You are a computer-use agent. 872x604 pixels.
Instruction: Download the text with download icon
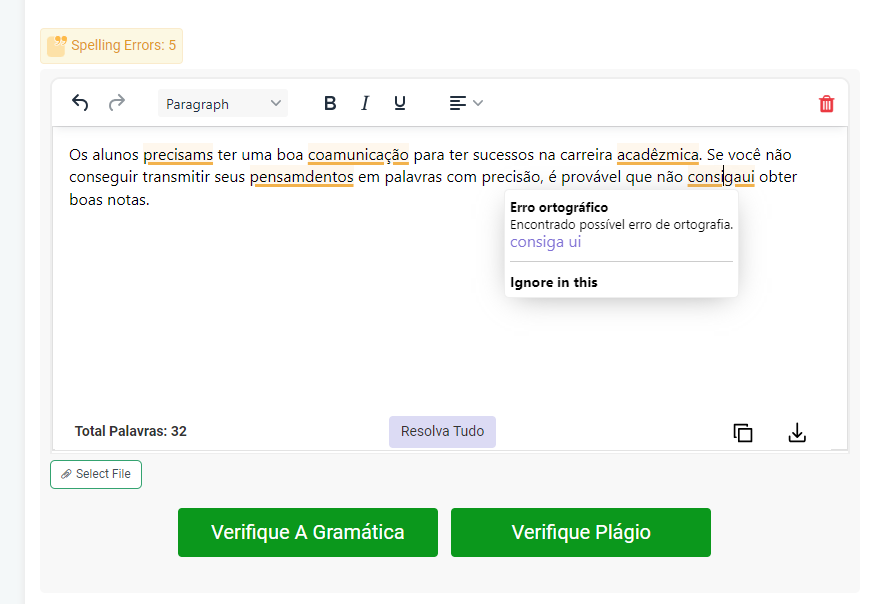(x=797, y=432)
